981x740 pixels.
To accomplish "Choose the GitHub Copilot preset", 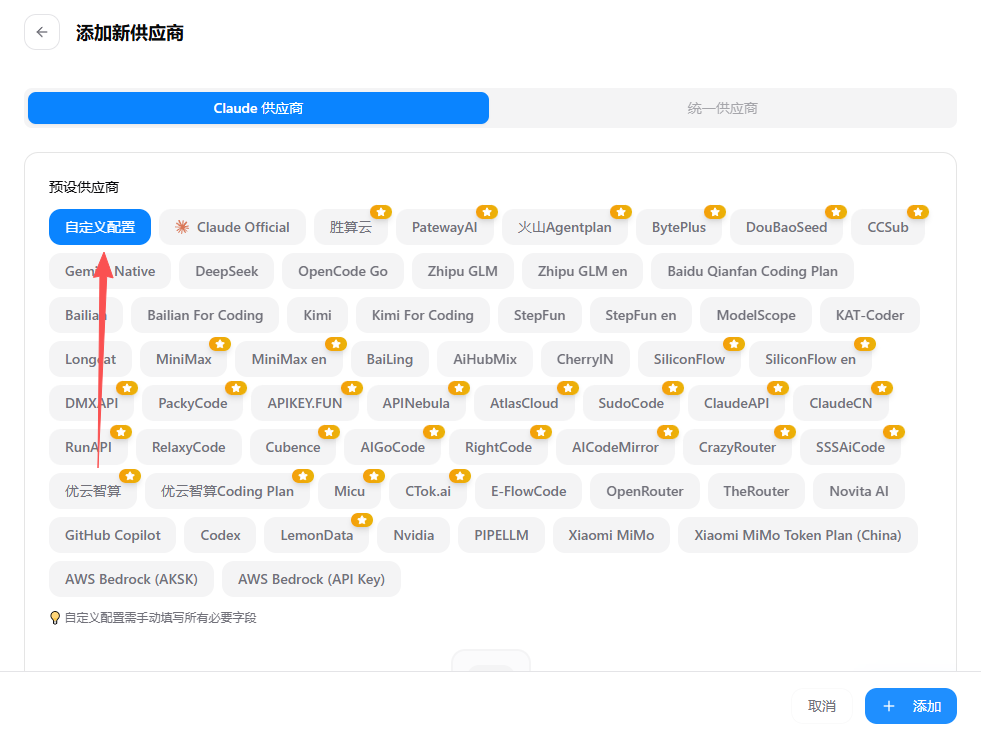I will [113, 535].
